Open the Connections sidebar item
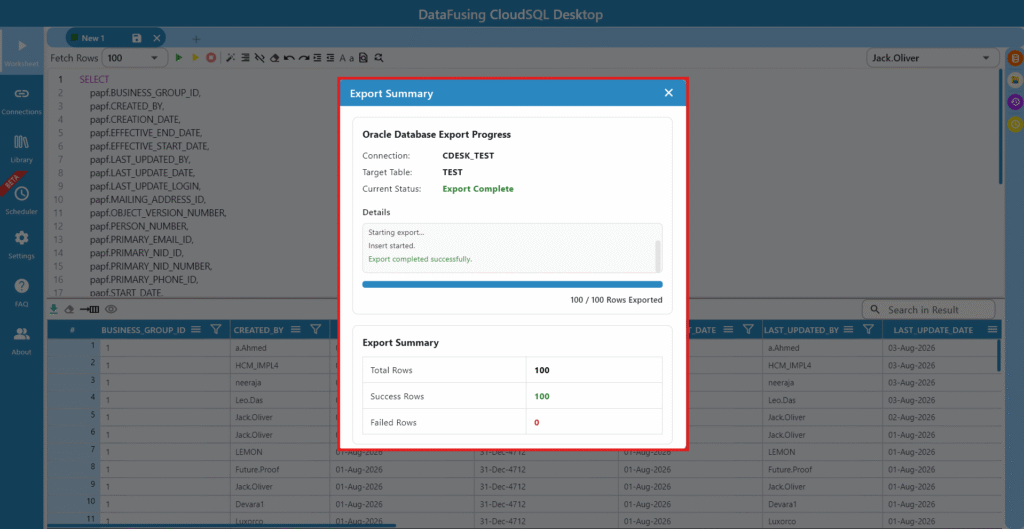Screen dimensions: 1024x529 [x=22, y=101]
